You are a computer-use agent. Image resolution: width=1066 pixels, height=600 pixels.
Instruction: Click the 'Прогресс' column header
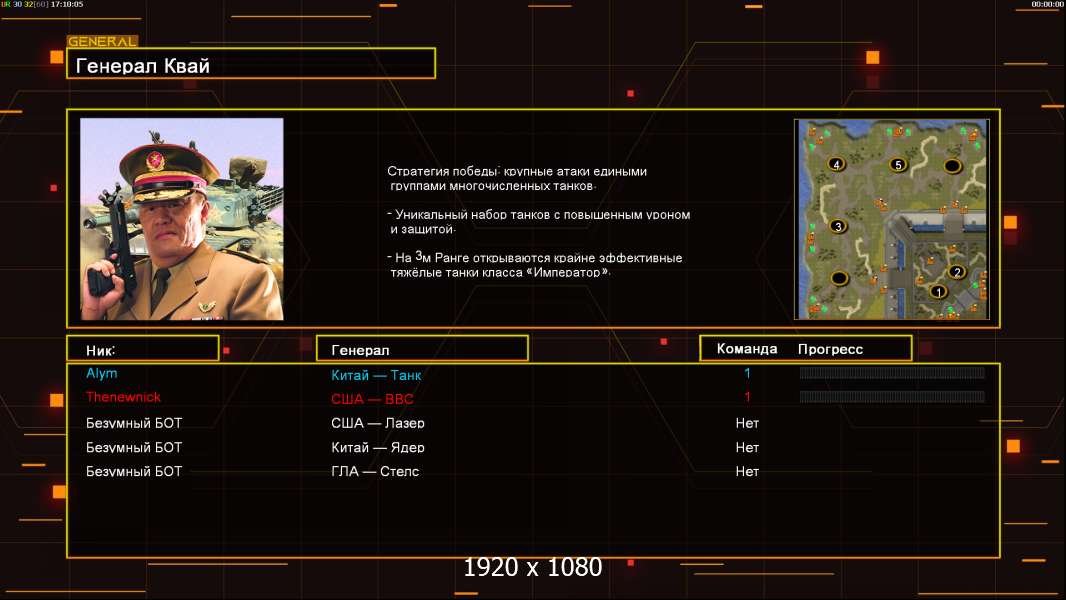[x=830, y=349]
